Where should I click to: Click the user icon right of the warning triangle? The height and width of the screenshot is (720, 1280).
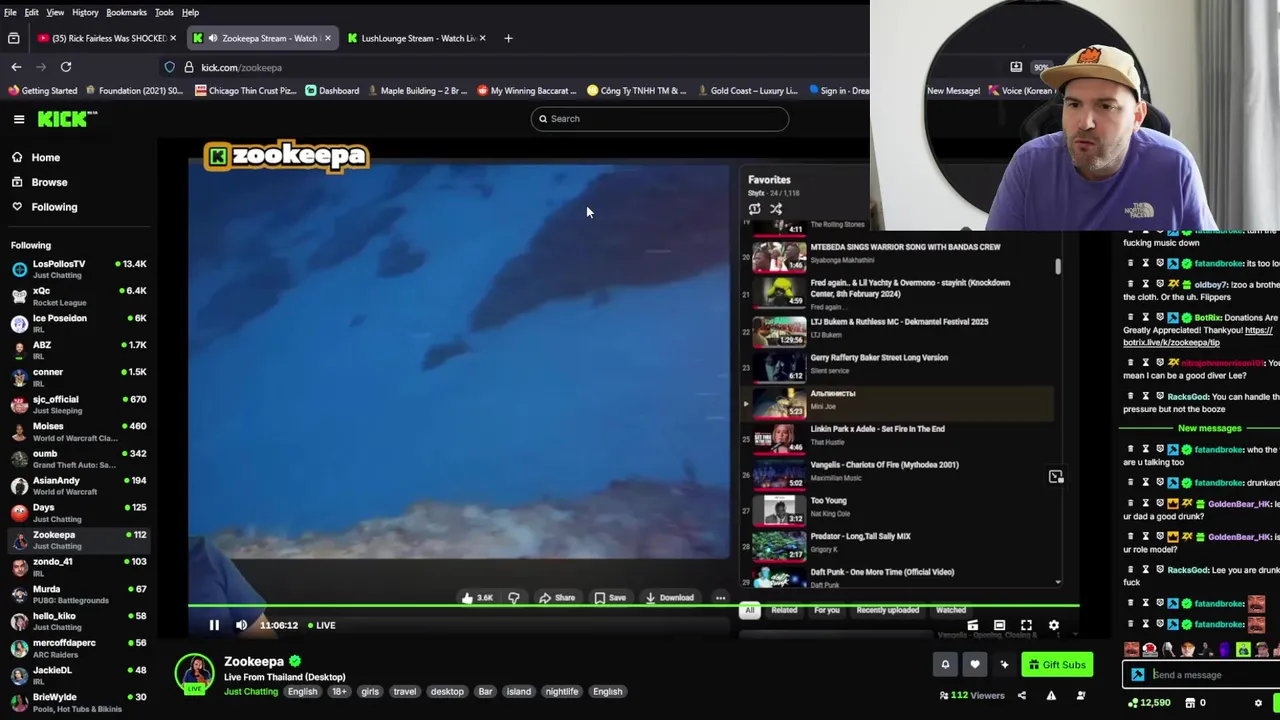1080,695
